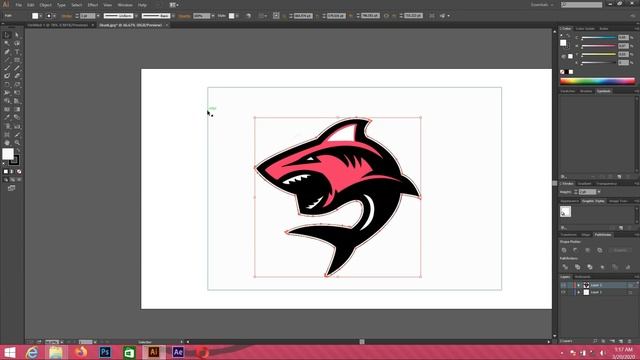
Task: Select the Selection (black arrow) tool
Action: (7, 35)
